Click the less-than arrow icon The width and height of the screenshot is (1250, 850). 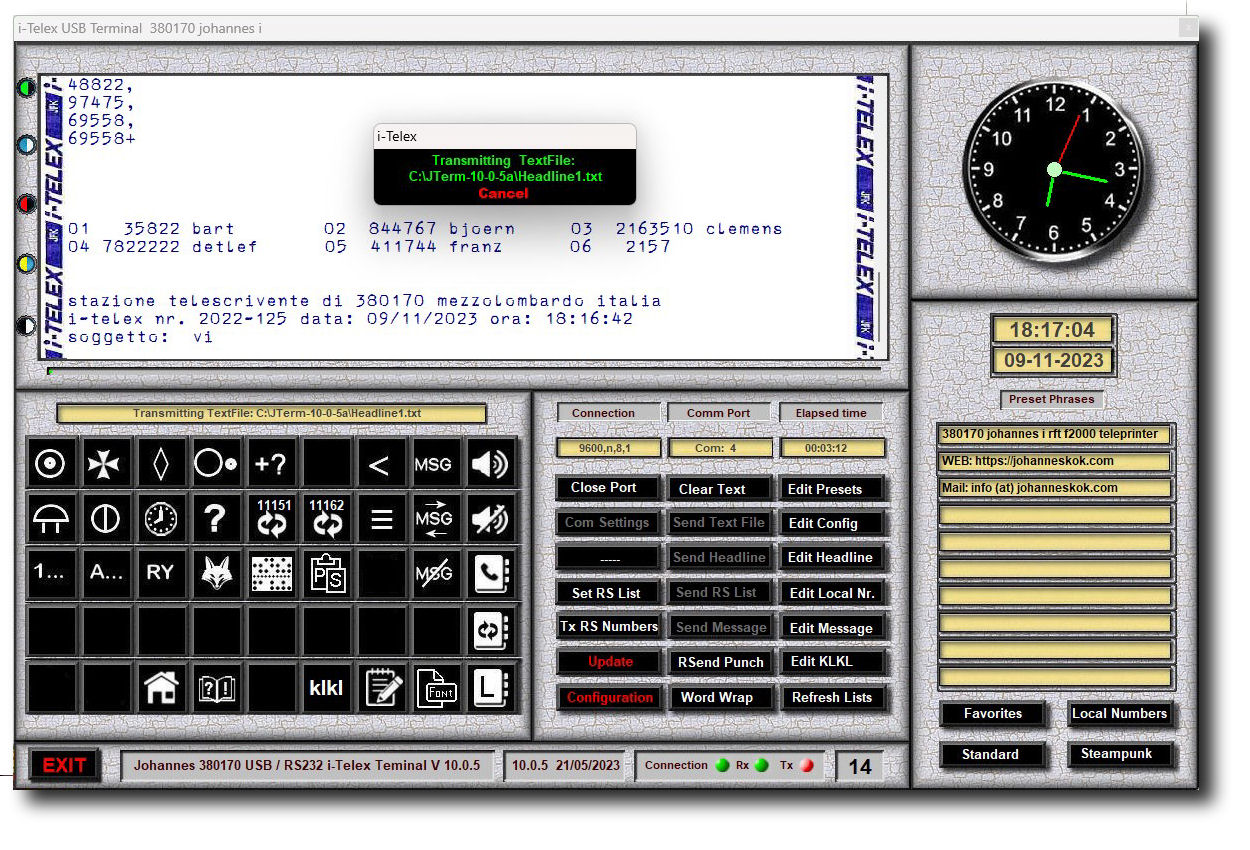pyautogui.click(x=381, y=463)
